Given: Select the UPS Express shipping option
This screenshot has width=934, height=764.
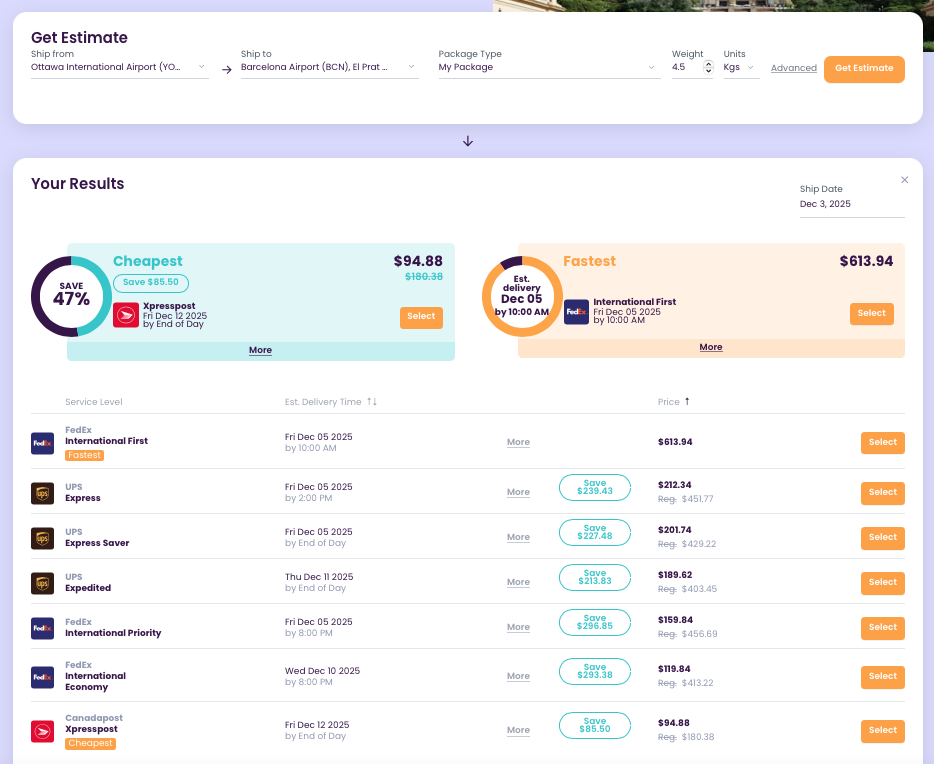Looking at the screenshot, I should 882,492.
